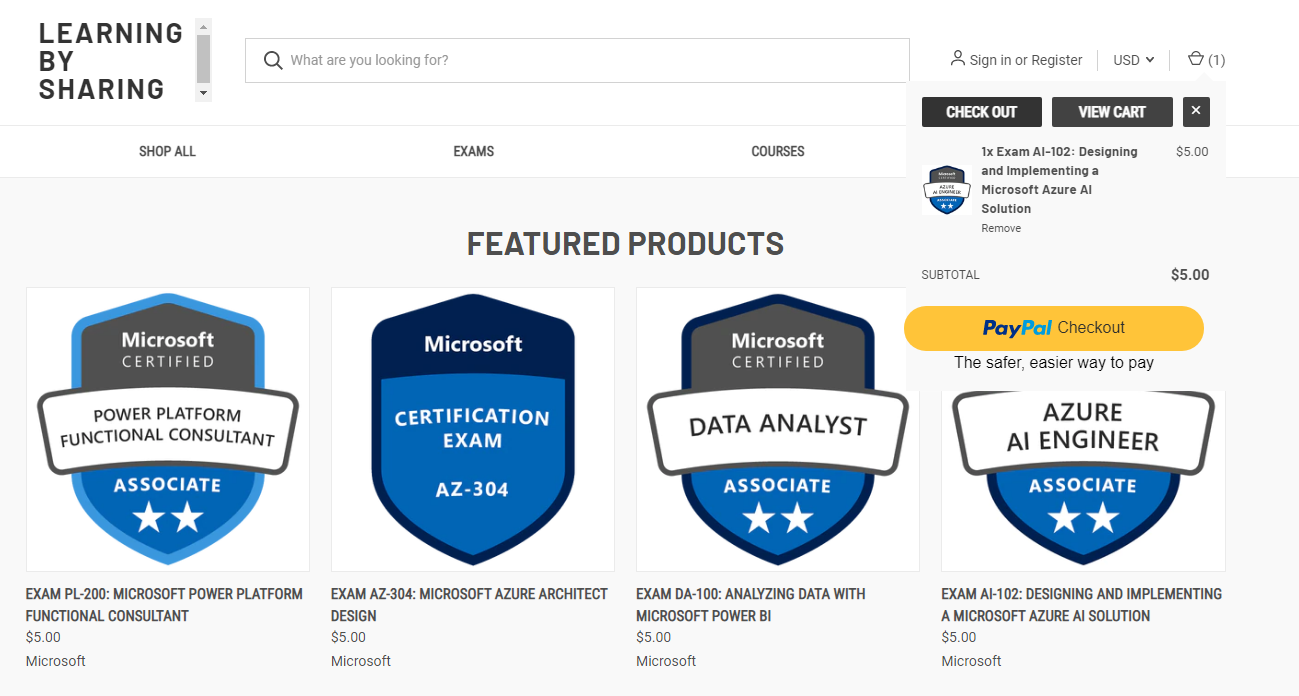Open cart item Exam AI-102 title link
The height and width of the screenshot is (696, 1299).
click(1059, 180)
